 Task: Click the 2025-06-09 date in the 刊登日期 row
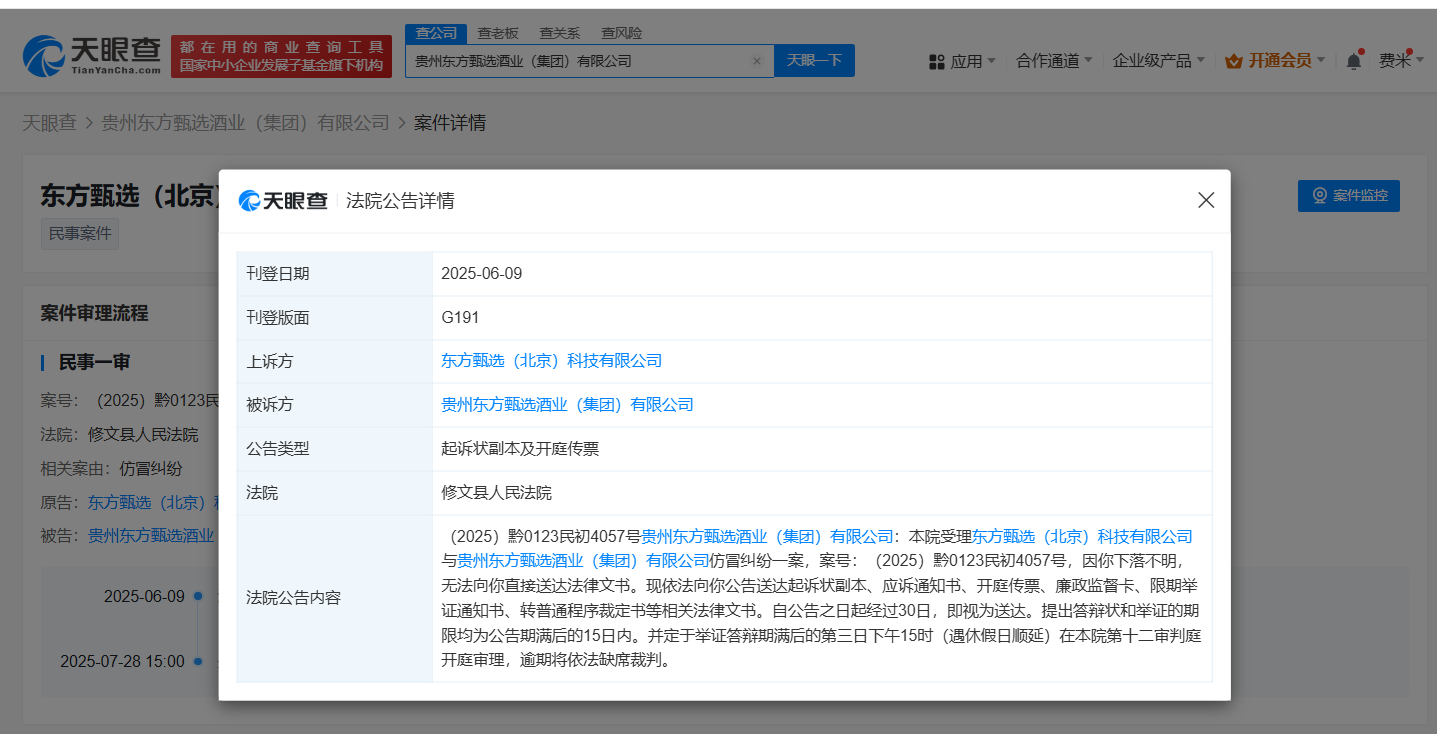(482, 273)
